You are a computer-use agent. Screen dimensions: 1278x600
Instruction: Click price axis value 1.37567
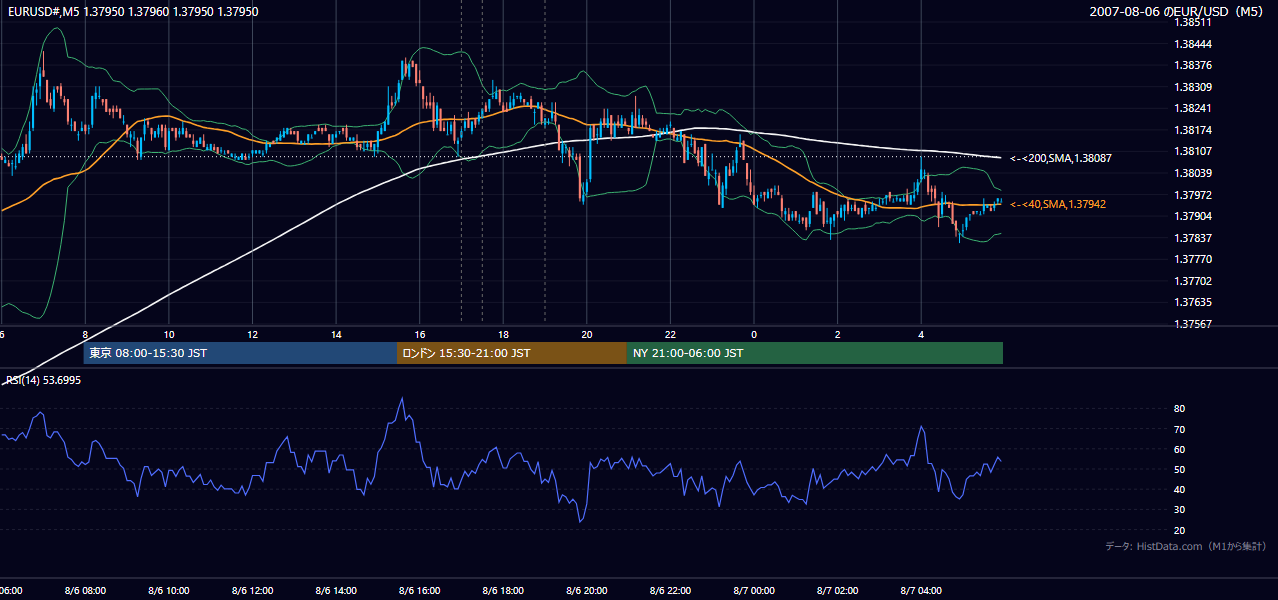[x=1193, y=324]
